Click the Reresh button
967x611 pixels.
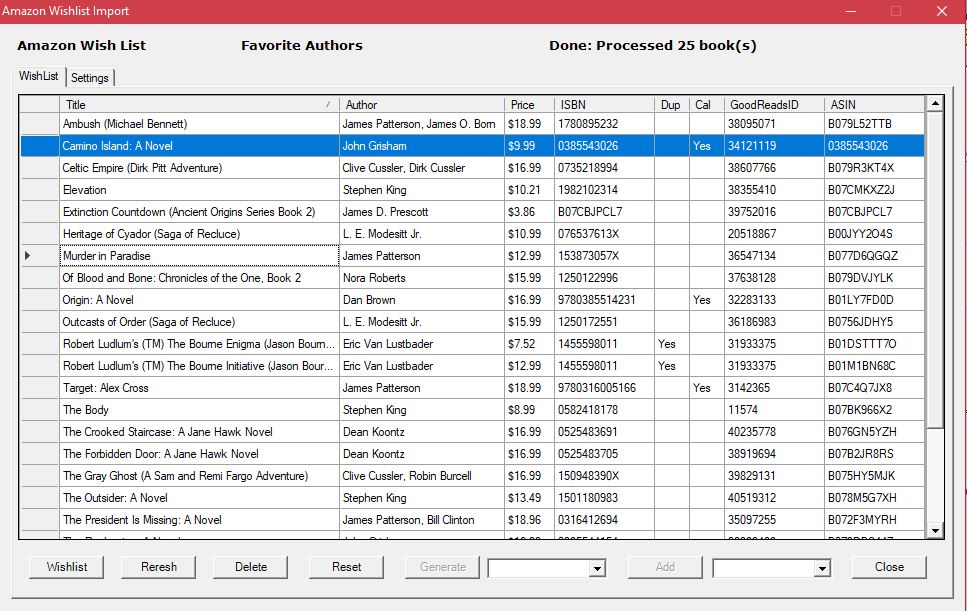tap(158, 567)
